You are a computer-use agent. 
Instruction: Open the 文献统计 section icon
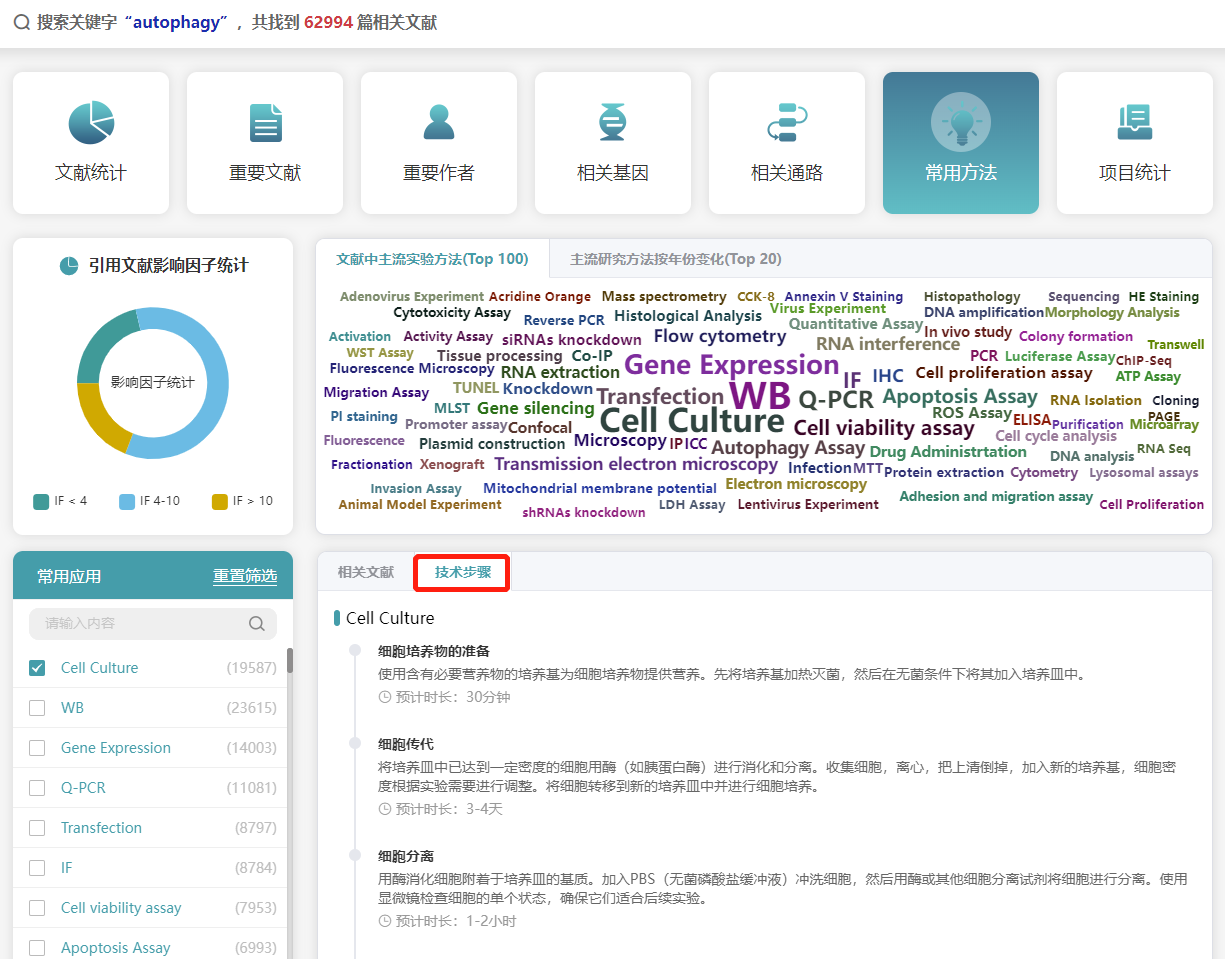pos(90,121)
